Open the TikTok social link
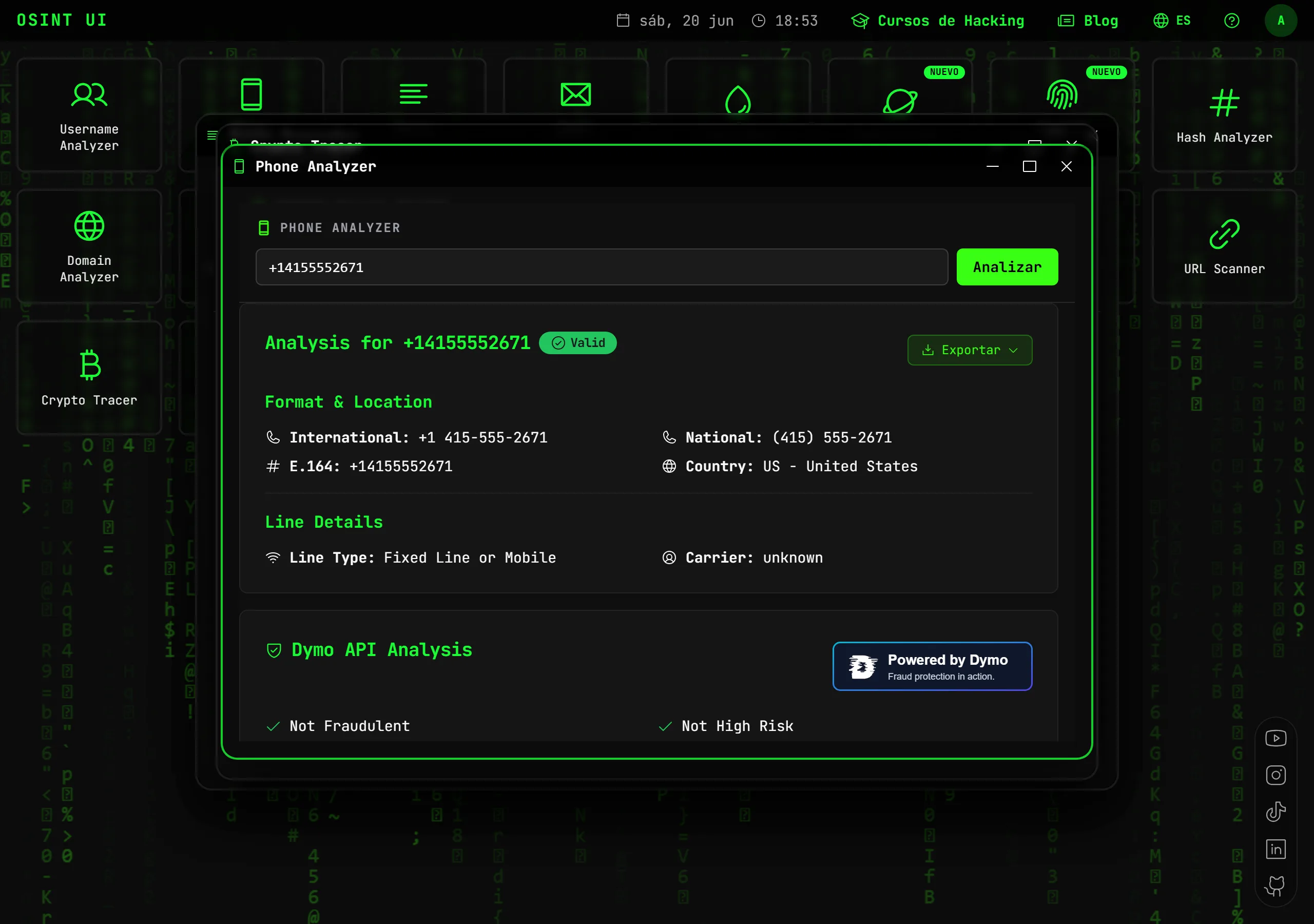The height and width of the screenshot is (924, 1314). pyautogui.click(x=1276, y=812)
